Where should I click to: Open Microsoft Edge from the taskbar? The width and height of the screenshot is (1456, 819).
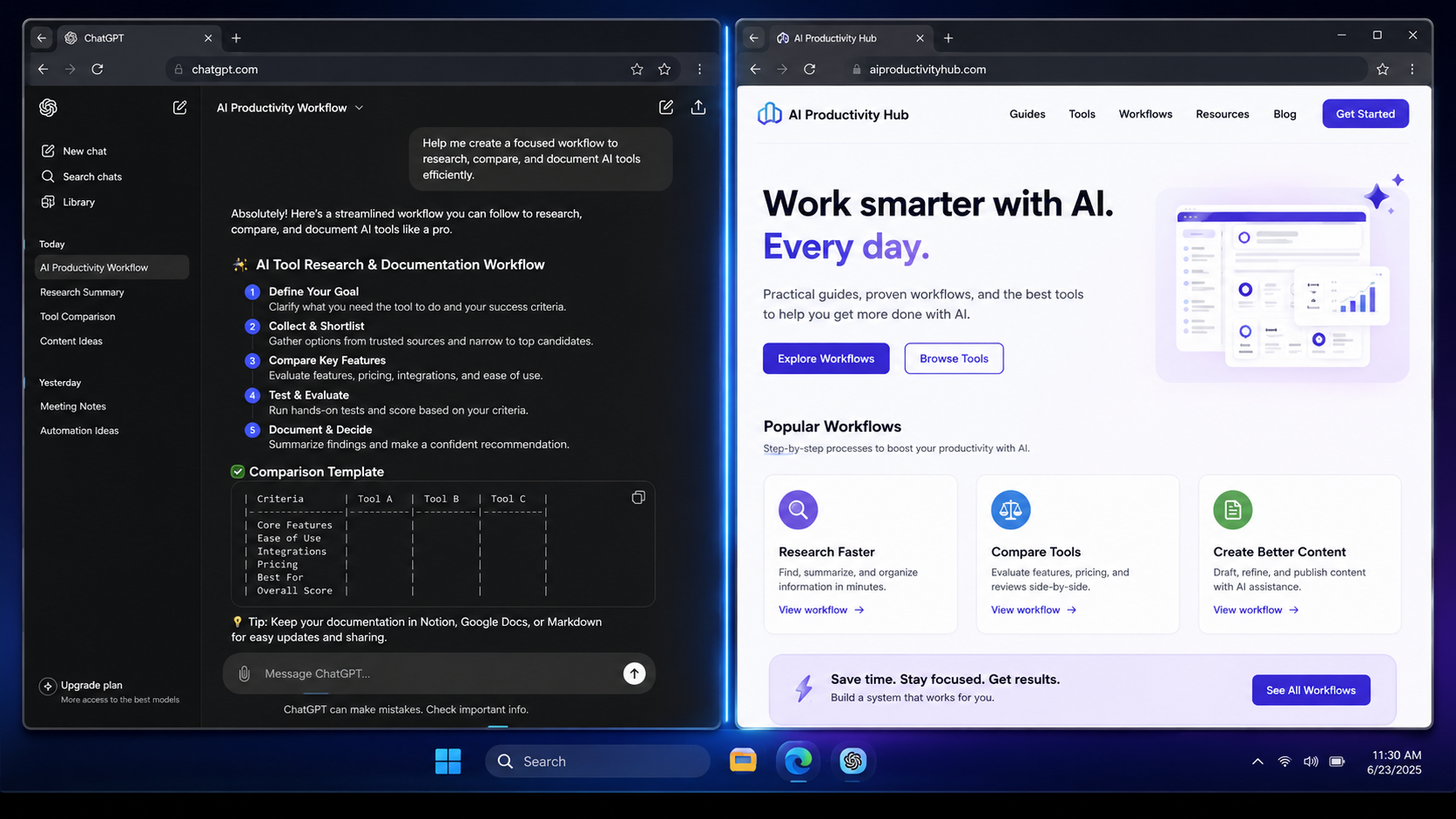[798, 761]
